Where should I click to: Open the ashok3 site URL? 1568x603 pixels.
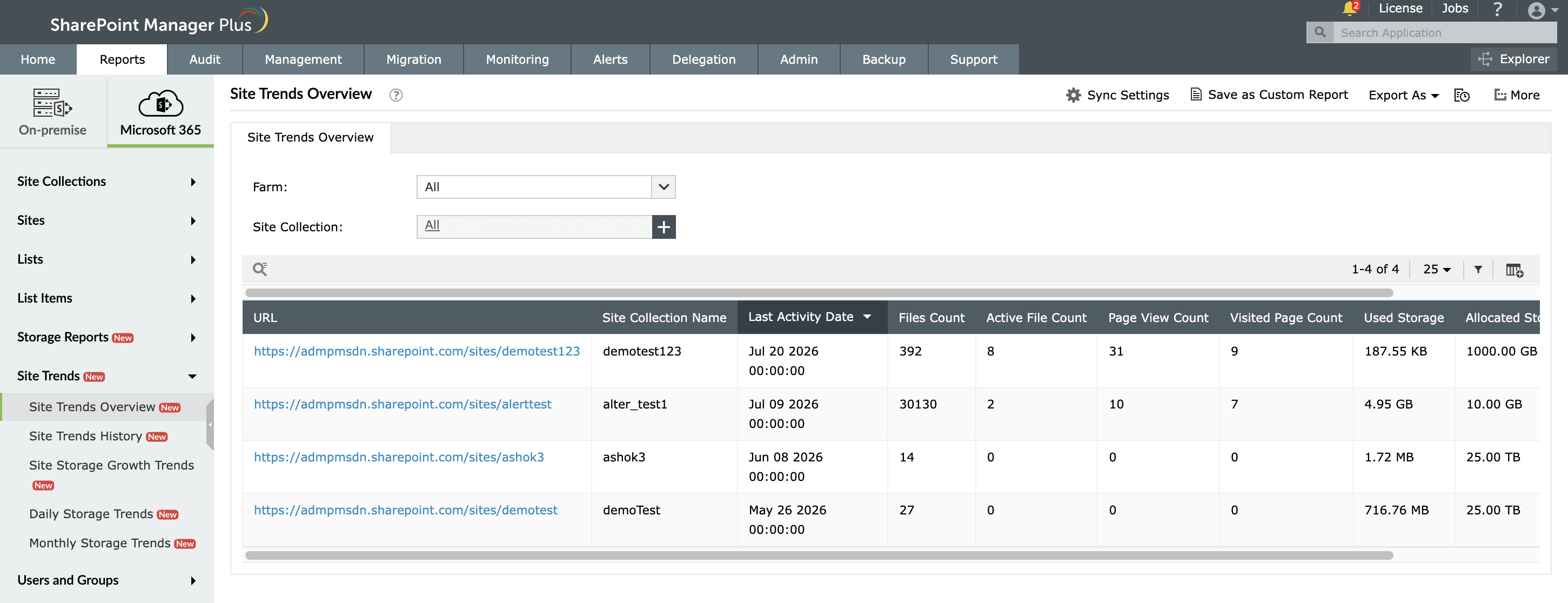coord(399,457)
